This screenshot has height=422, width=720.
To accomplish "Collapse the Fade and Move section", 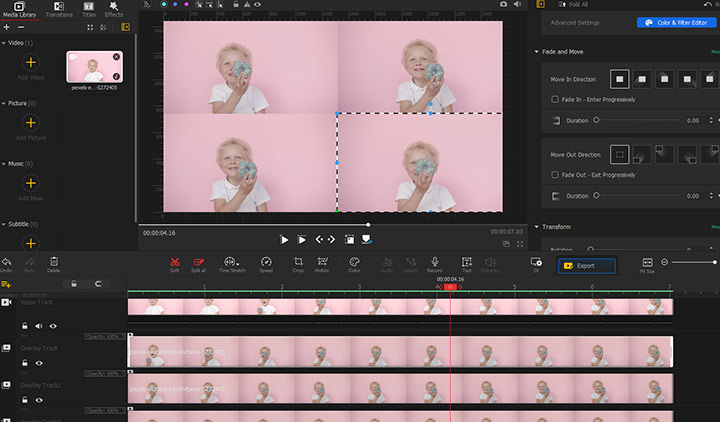I will click(x=536, y=51).
